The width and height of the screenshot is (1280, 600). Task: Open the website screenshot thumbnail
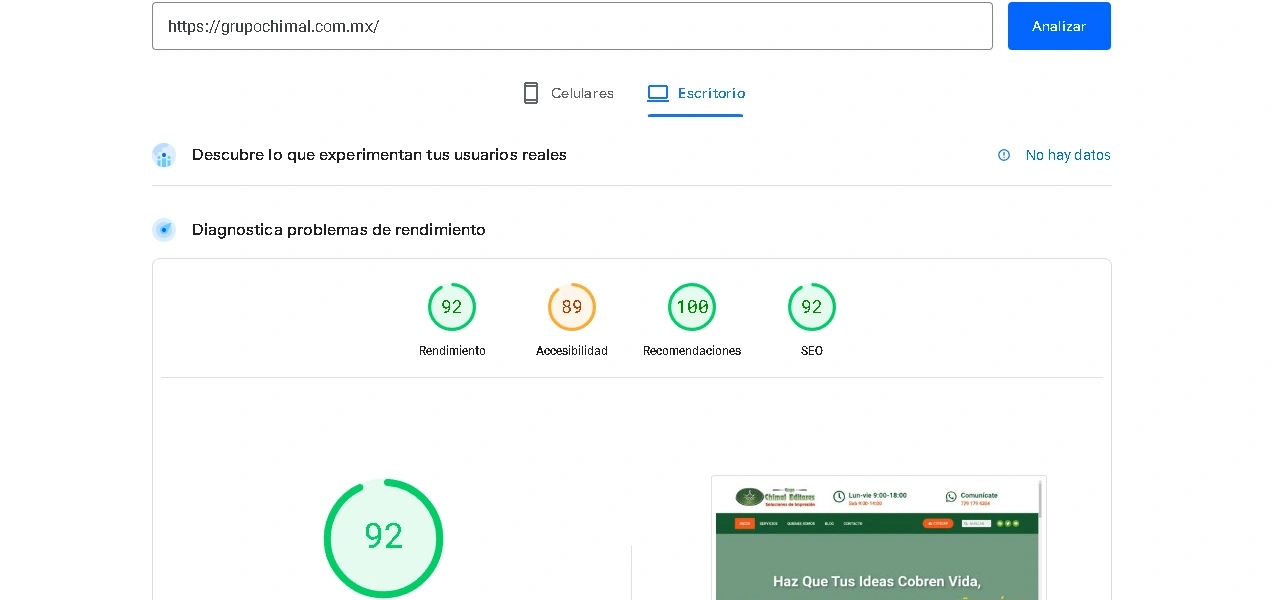tap(878, 538)
